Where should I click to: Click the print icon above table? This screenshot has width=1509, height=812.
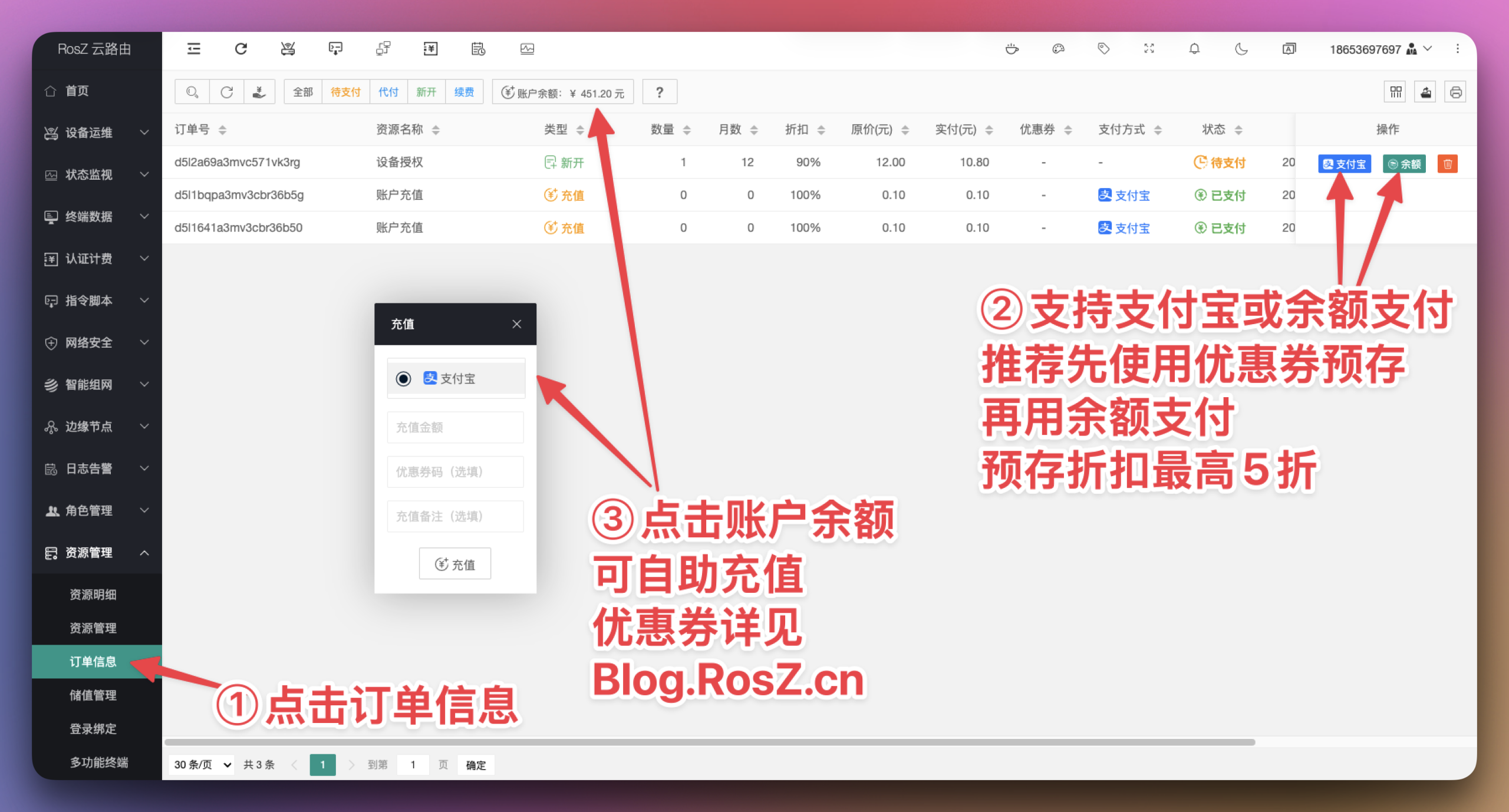click(x=1455, y=93)
